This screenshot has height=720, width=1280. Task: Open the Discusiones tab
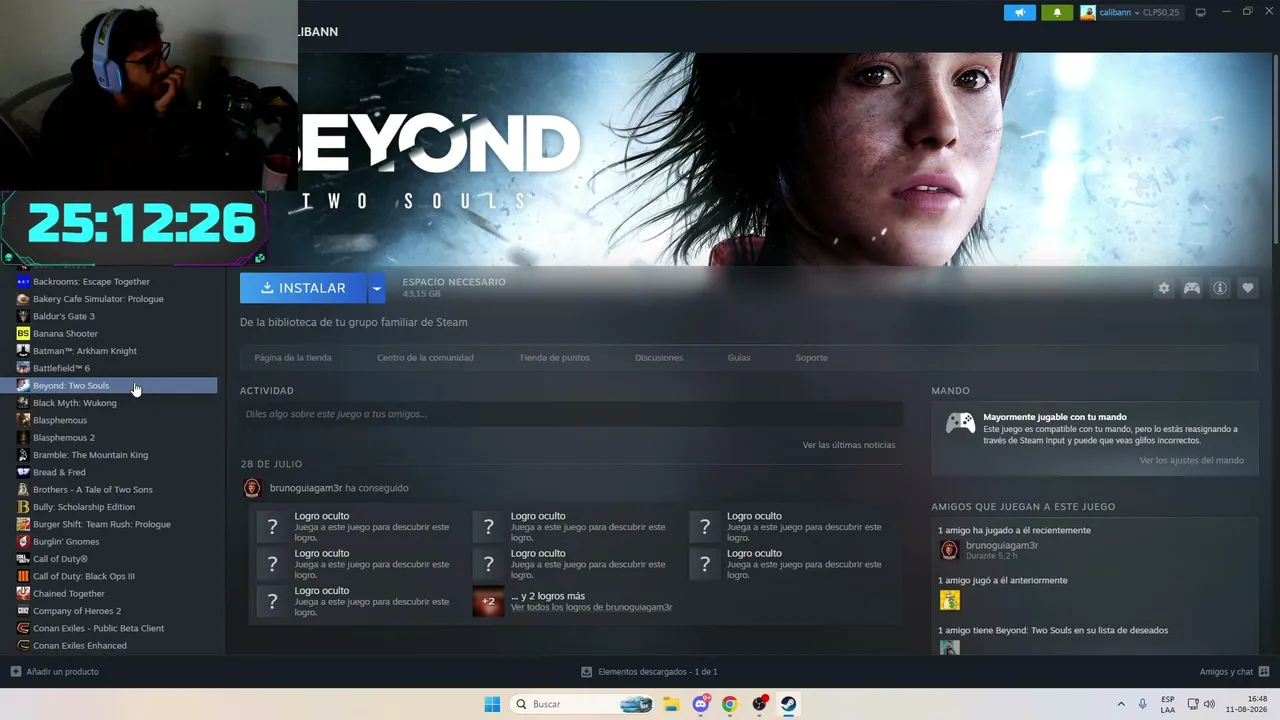[x=659, y=357]
